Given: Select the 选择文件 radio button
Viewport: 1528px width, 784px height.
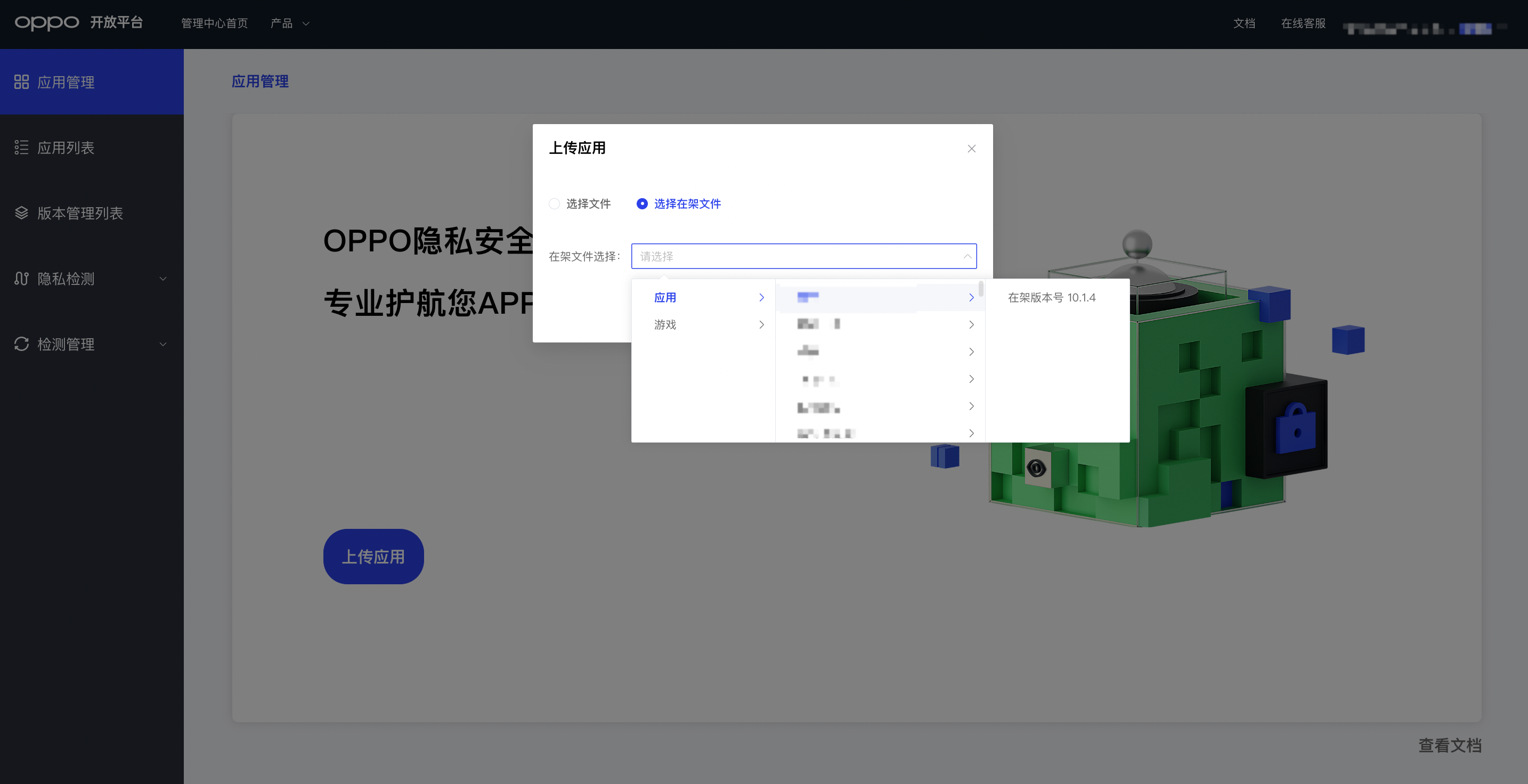Looking at the screenshot, I should (554, 203).
